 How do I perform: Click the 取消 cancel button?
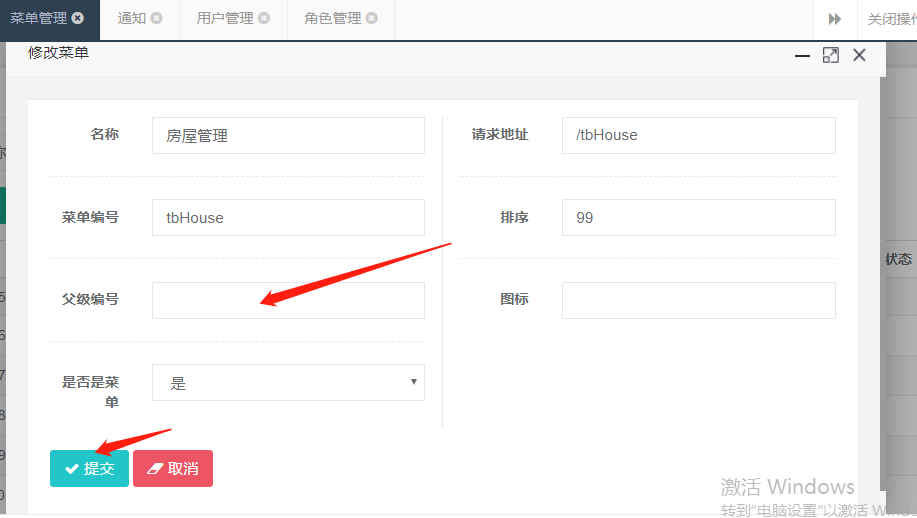(173, 468)
